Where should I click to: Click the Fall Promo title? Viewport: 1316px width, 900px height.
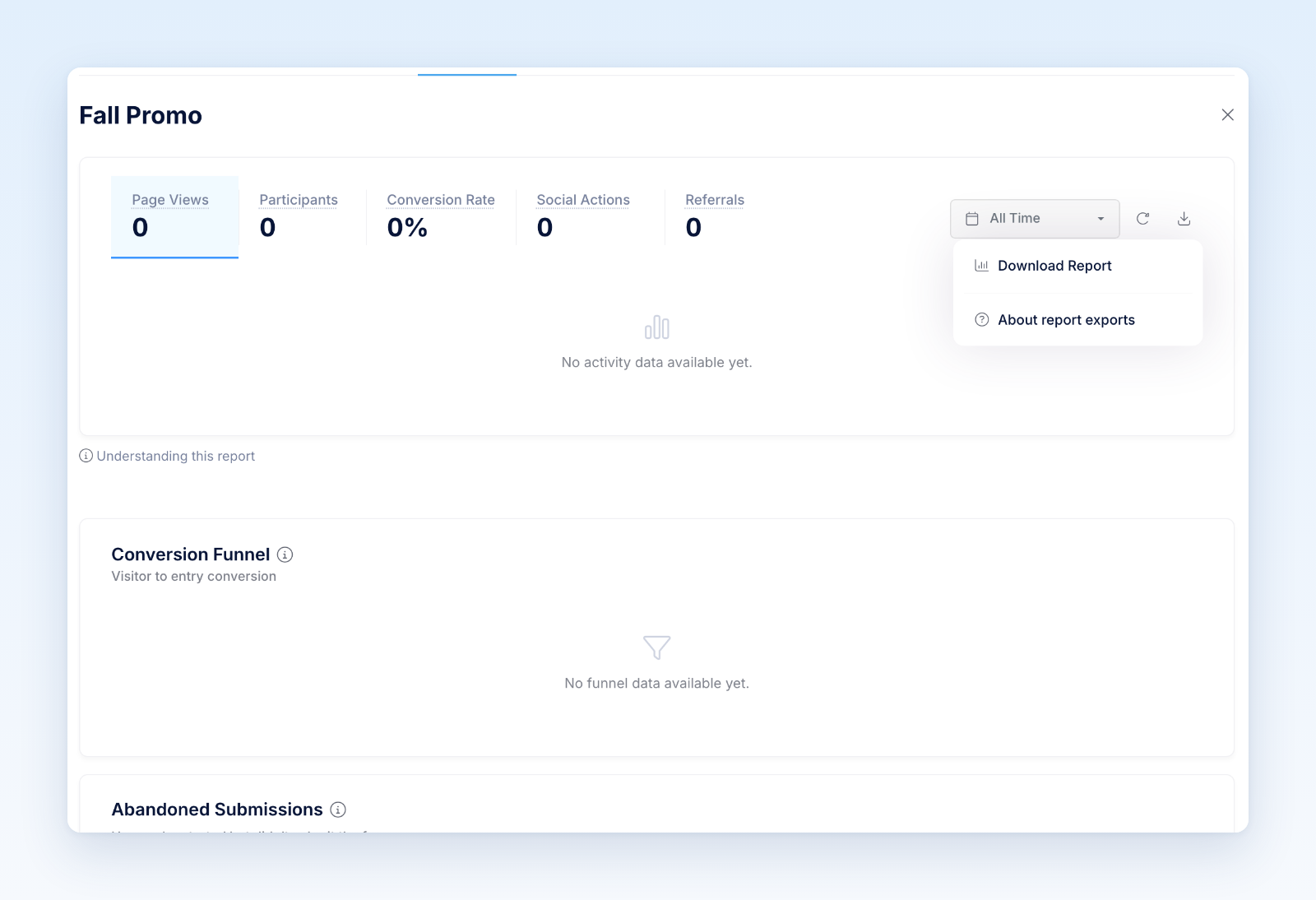[141, 115]
